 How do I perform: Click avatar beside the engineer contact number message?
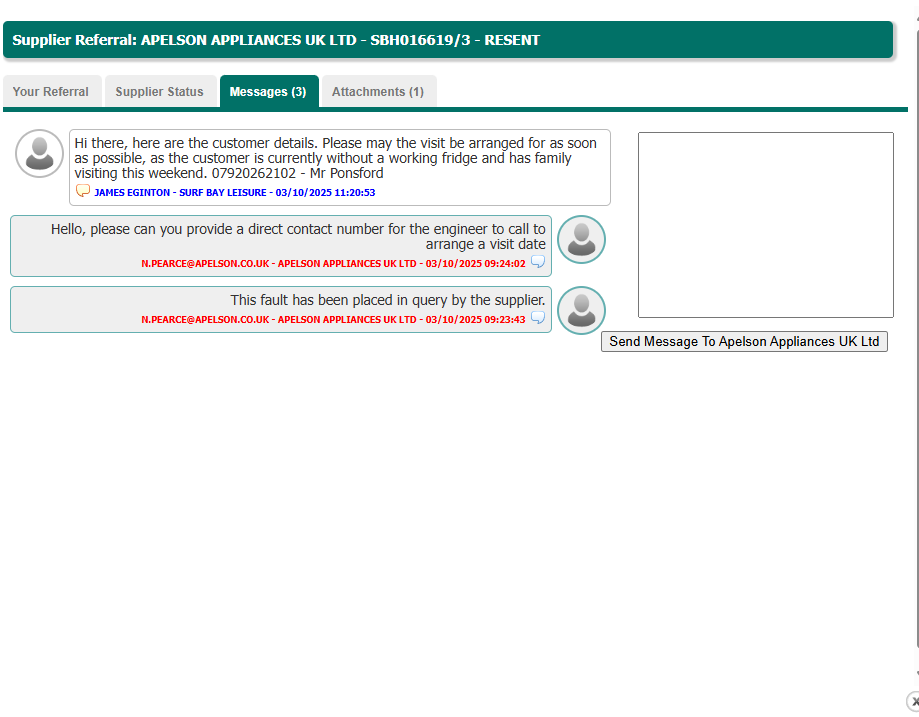[x=581, y=239]
